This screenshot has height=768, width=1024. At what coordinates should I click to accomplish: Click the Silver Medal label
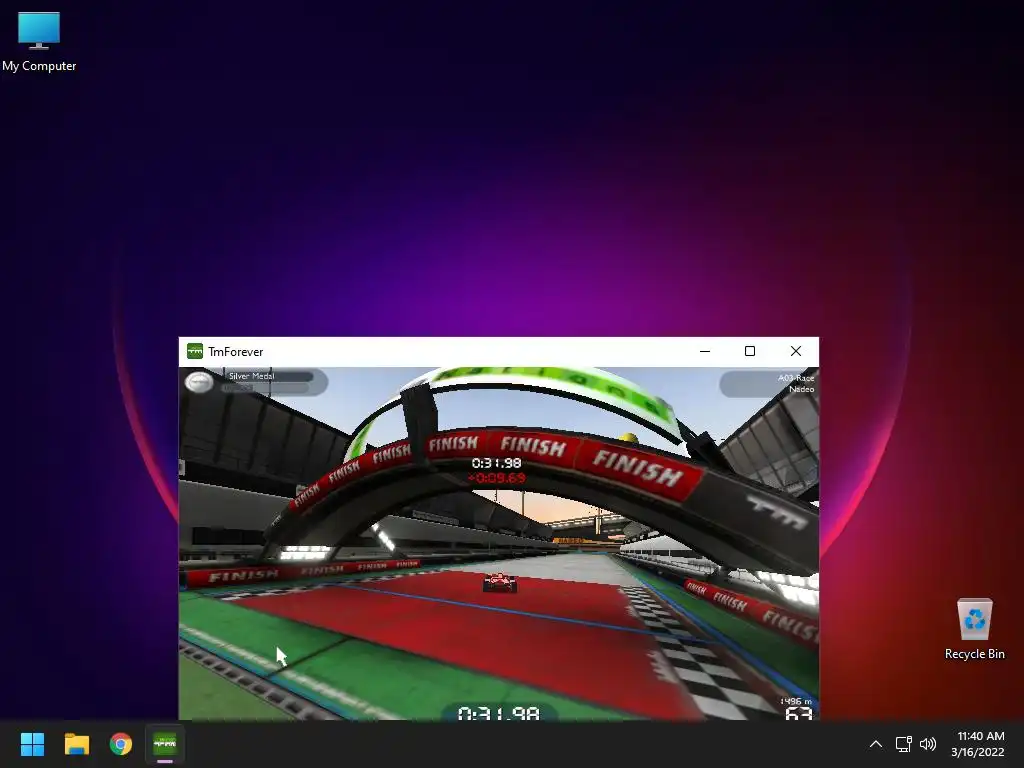(x=251, y=376)
